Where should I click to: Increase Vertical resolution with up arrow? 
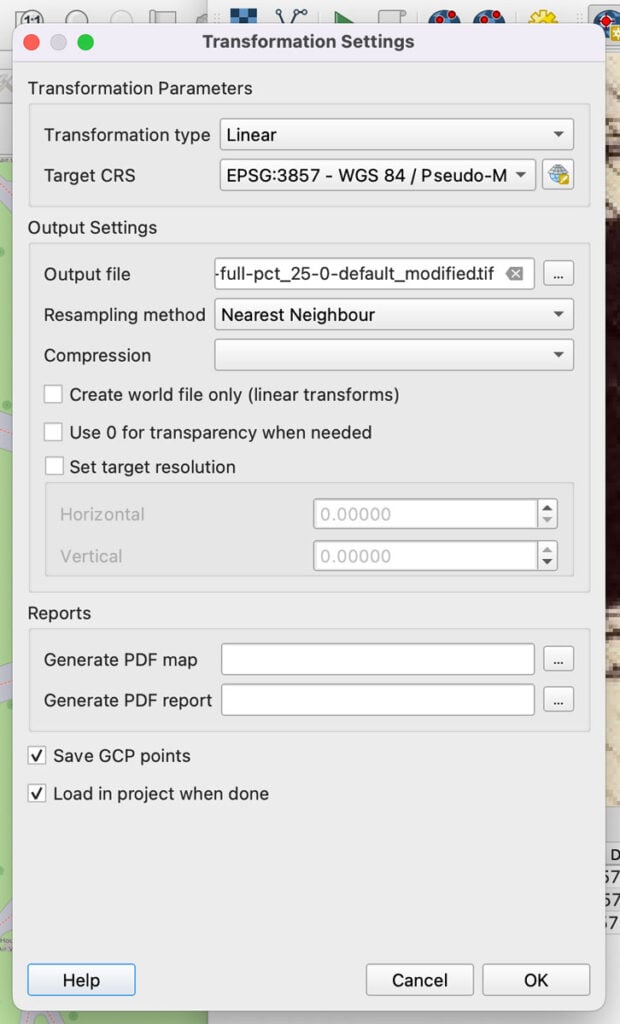click(547, 549)
